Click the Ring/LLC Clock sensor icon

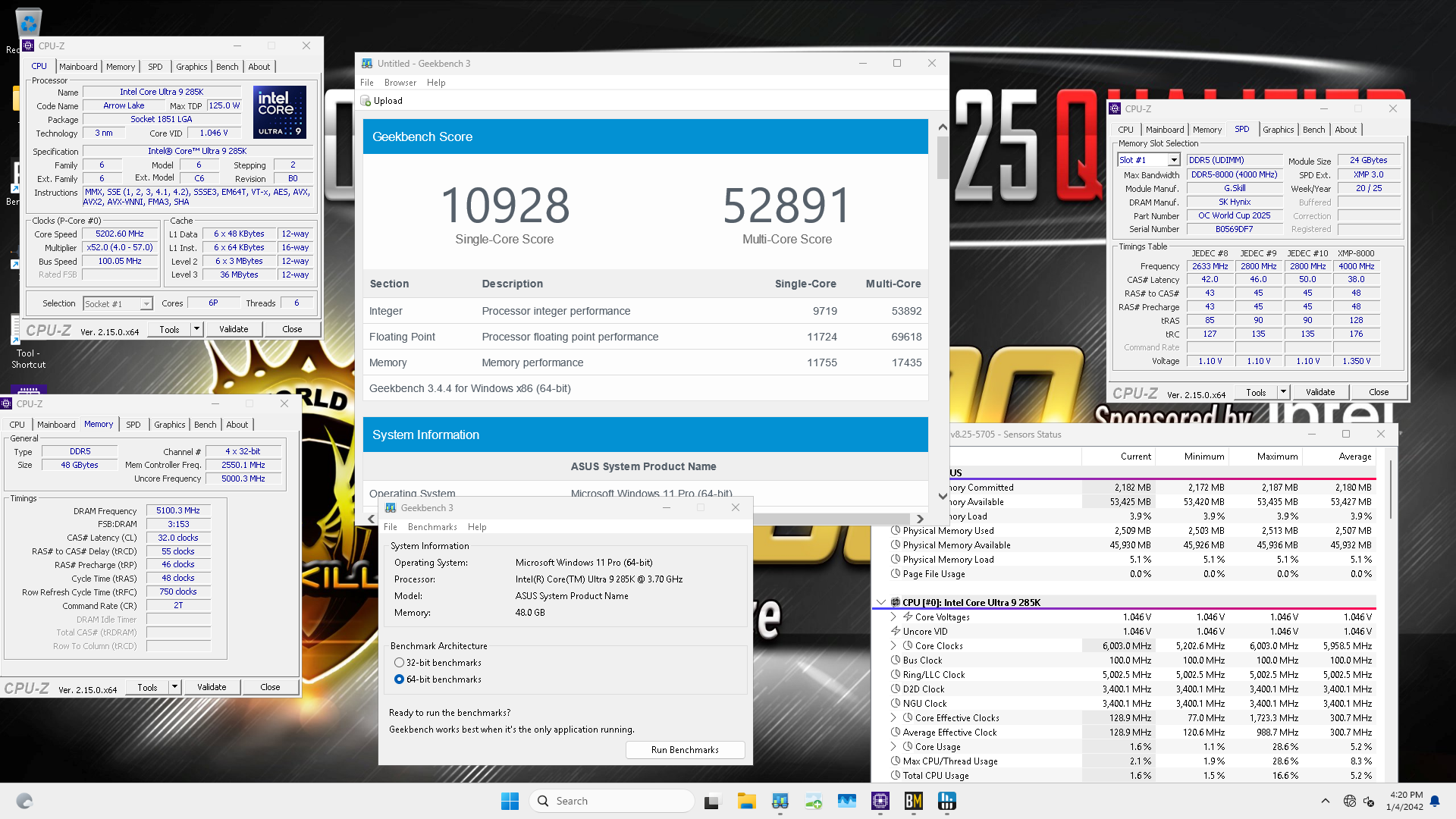896,675
